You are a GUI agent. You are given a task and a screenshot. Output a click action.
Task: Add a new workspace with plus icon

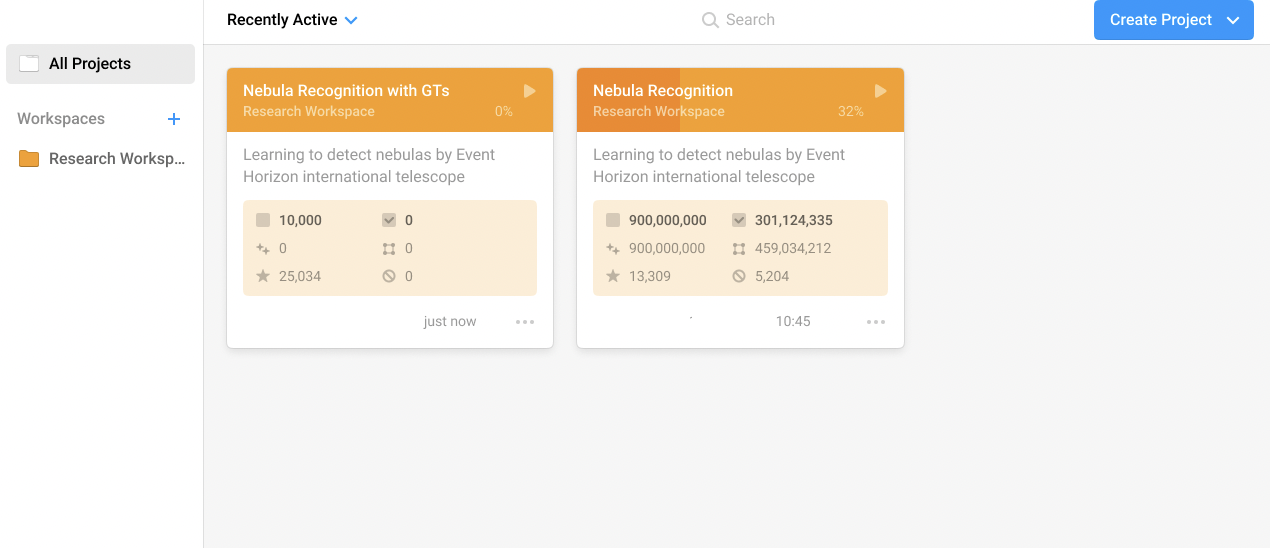point(174,119)
